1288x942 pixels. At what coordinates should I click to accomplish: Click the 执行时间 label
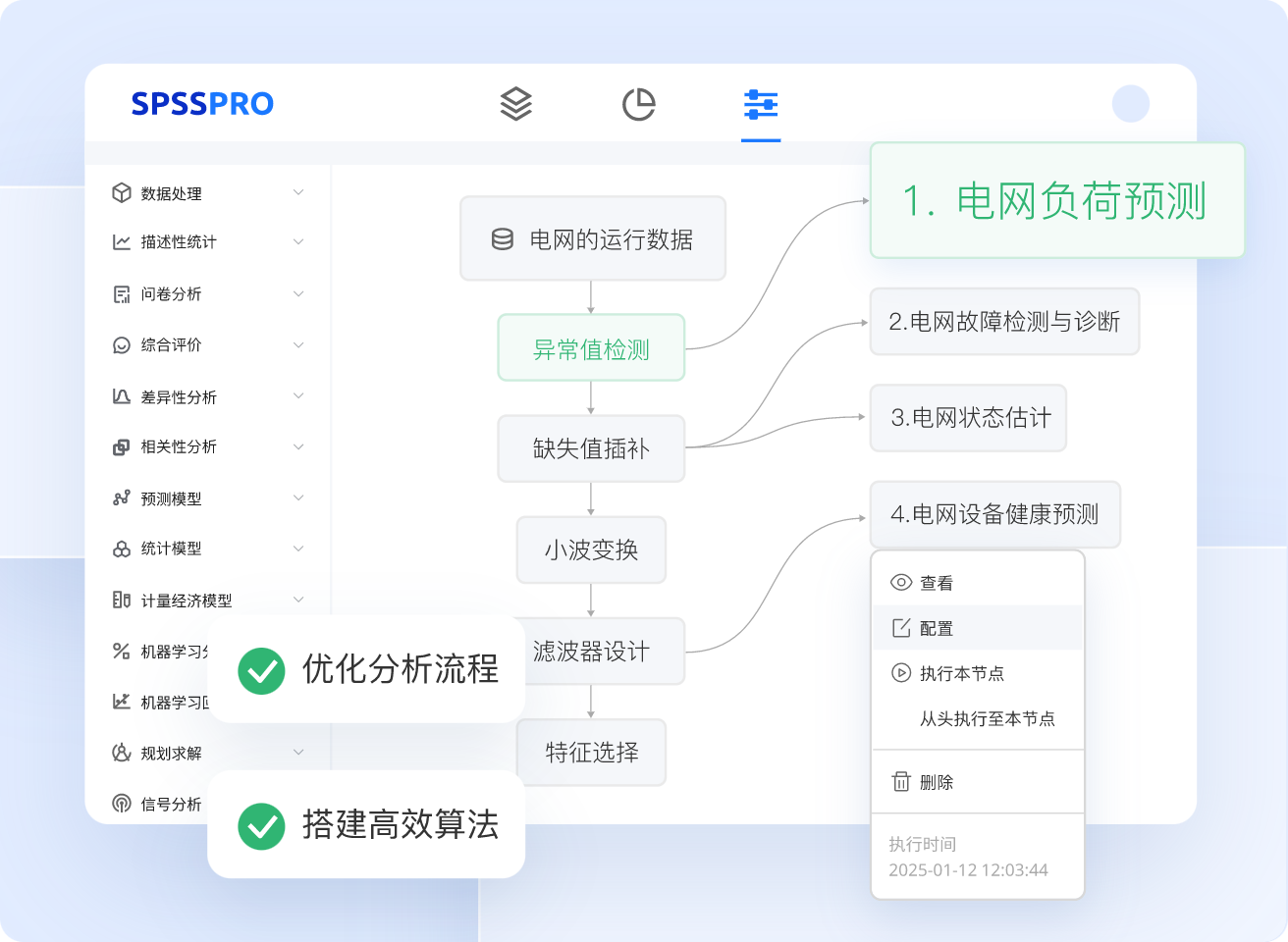[922, 844]
